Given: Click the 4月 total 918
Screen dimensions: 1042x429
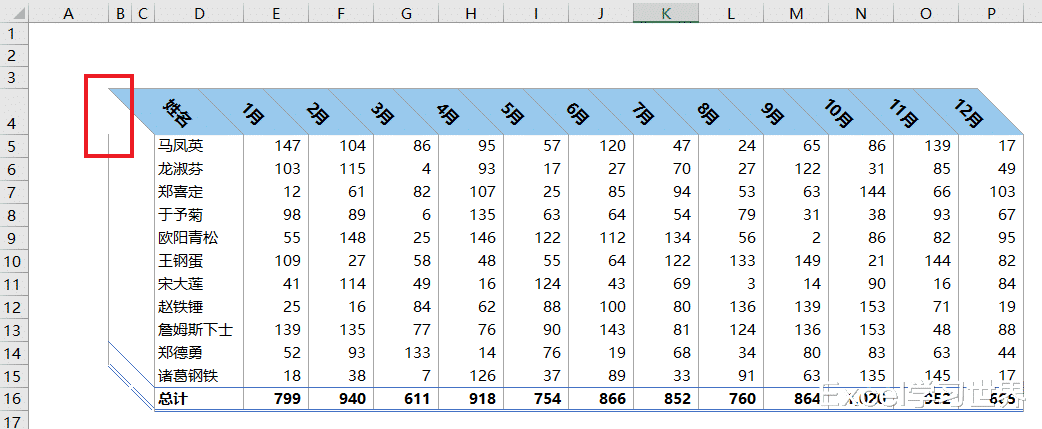Looking at the screenshot, I should point(471,398).
